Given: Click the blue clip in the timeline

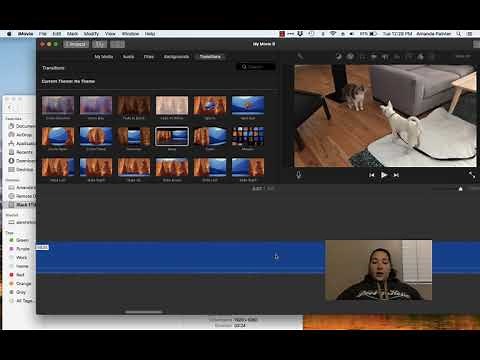Looking at the screenshot, I should (x=180, y=257).
